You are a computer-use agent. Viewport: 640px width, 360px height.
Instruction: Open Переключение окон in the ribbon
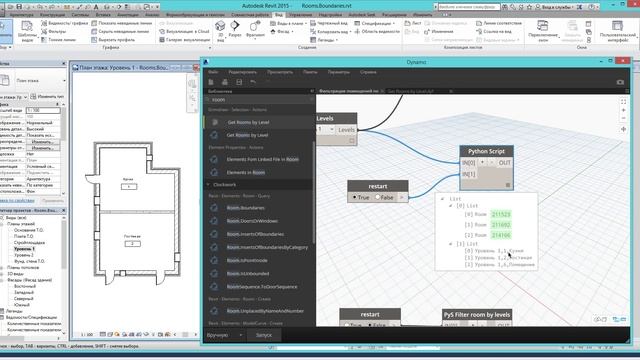pos(543,31)
